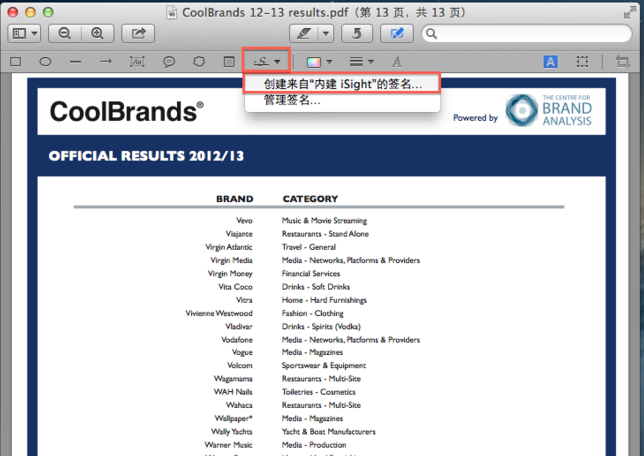Click Music & Movie Streaming category

point(324,221)
